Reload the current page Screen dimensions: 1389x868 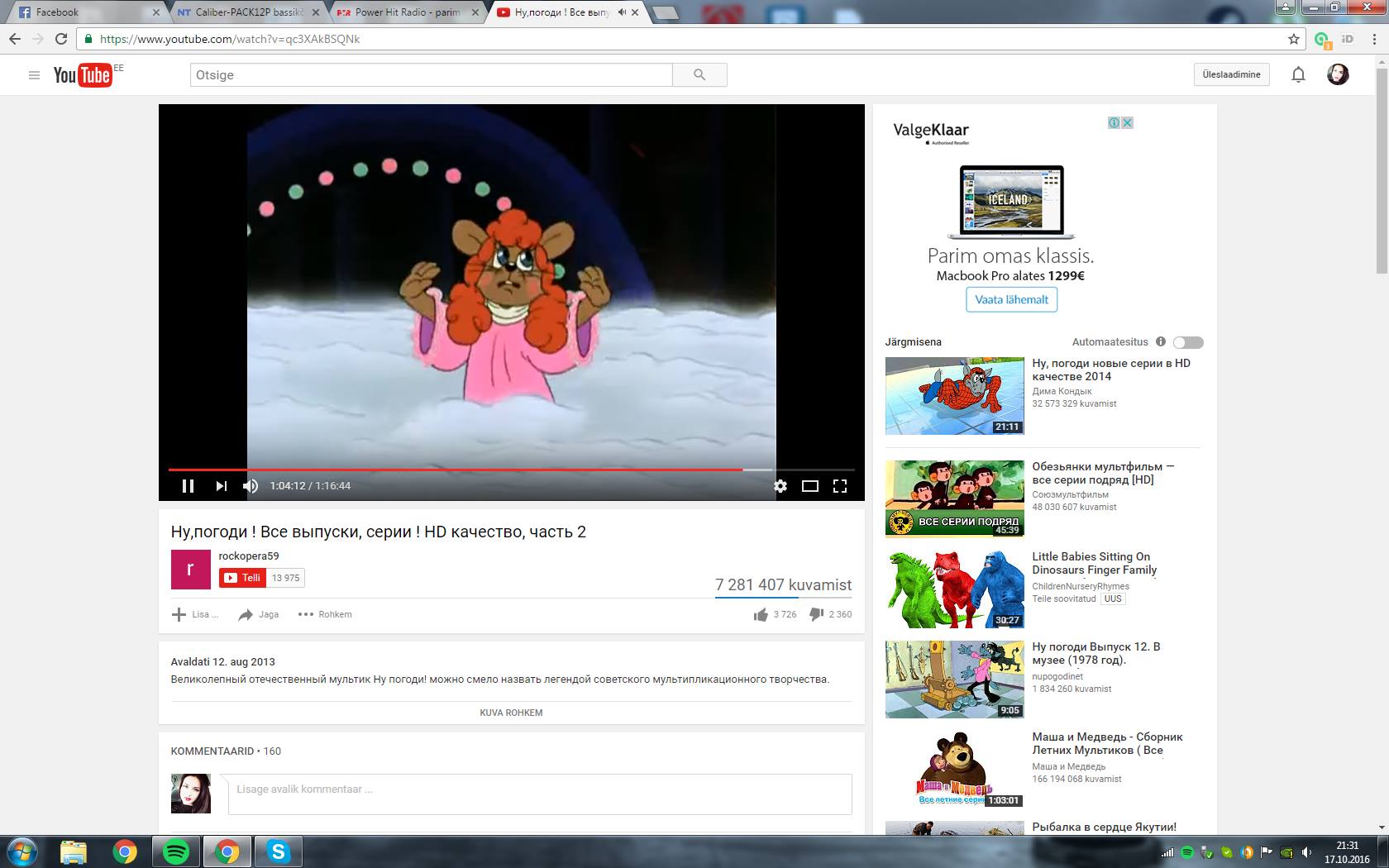(61, 39)
